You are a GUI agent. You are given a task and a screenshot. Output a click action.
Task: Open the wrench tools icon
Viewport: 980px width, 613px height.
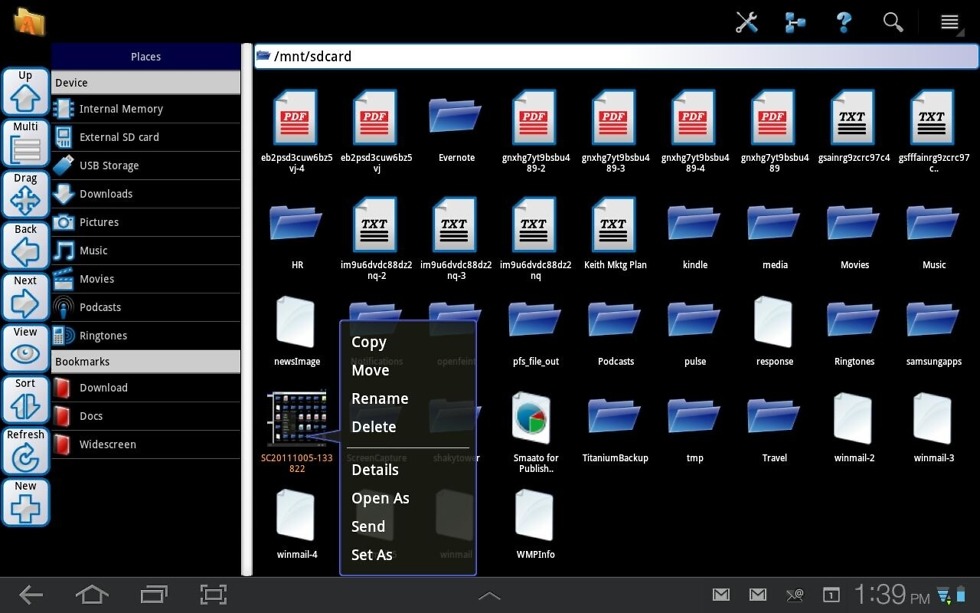[x=746, y=22]
